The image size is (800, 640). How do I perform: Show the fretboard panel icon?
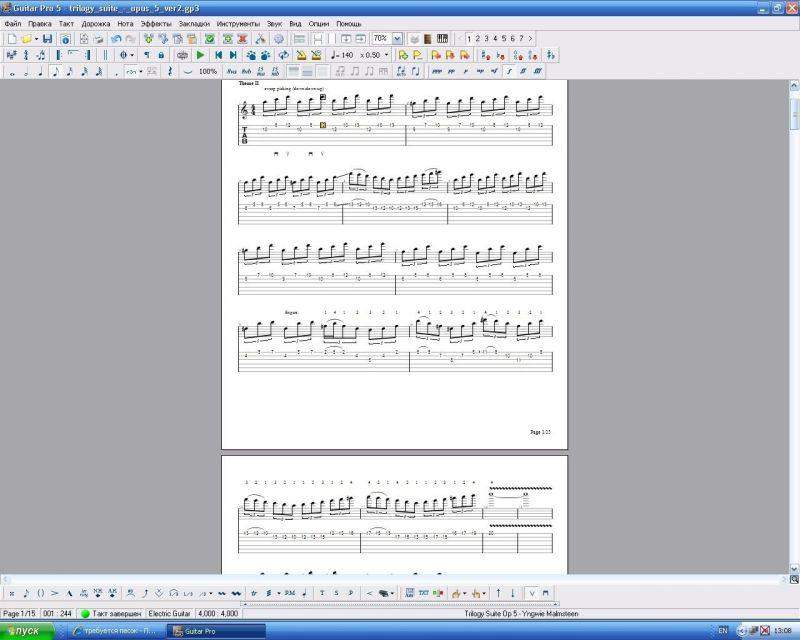(x=428, y=39)
